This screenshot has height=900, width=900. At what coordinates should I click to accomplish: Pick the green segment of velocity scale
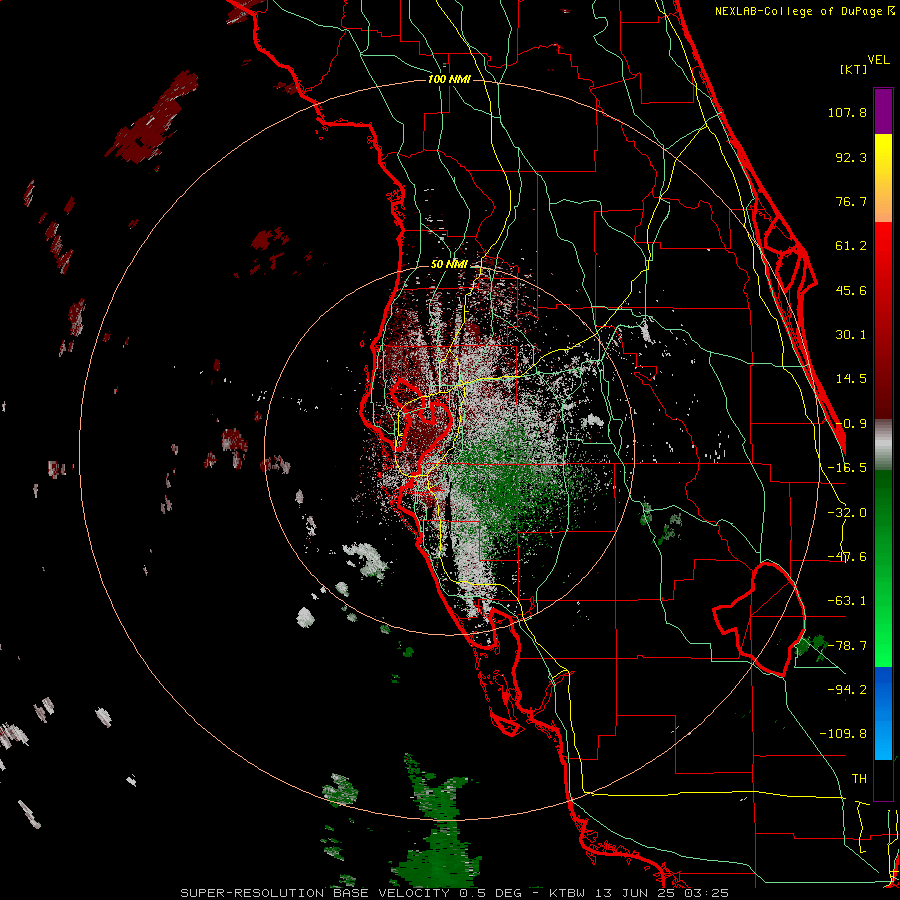click(x=883, y=568)
